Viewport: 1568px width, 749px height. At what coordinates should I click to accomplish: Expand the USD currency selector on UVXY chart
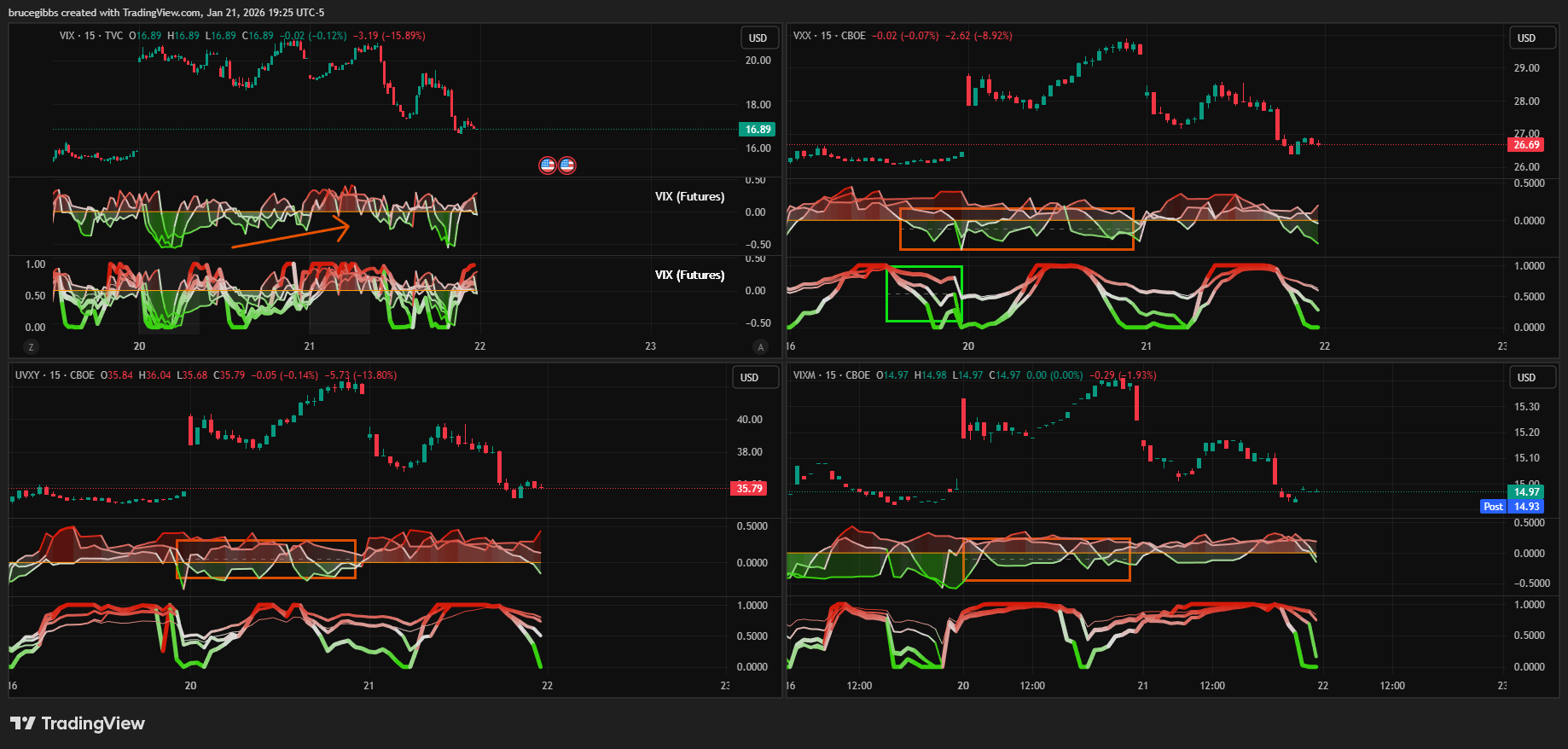pyautogui.click(x=749, y=378)
